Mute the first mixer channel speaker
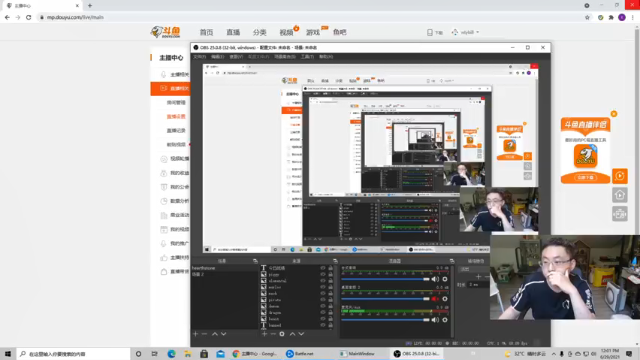This screenshot has height=360, width=640. [x=435, y=279]
